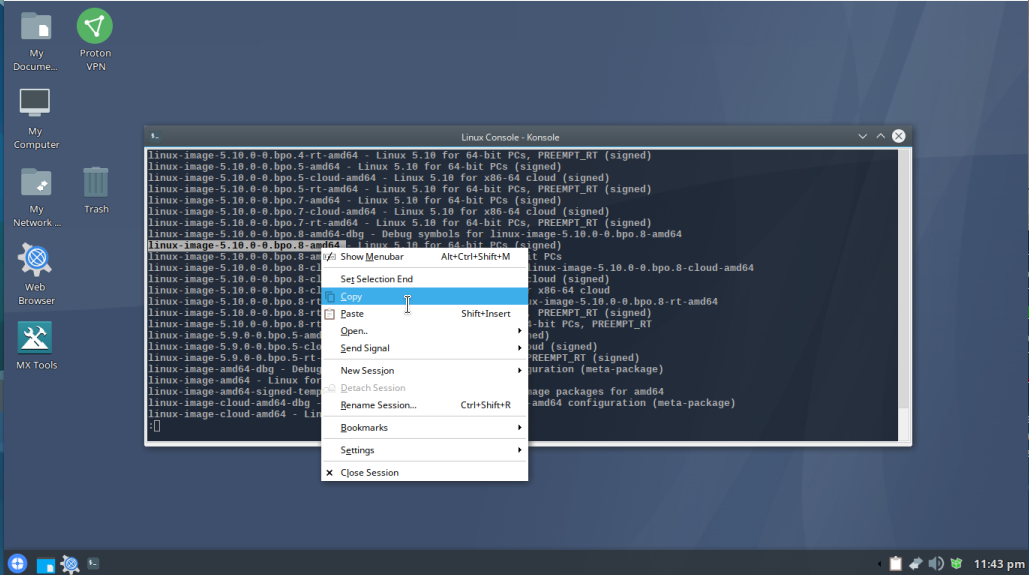The height and width of the screenshot is (575, 1029).
Task: Open the My Network desktop folder
Action: pyautogui.click(x=36, y=197)
